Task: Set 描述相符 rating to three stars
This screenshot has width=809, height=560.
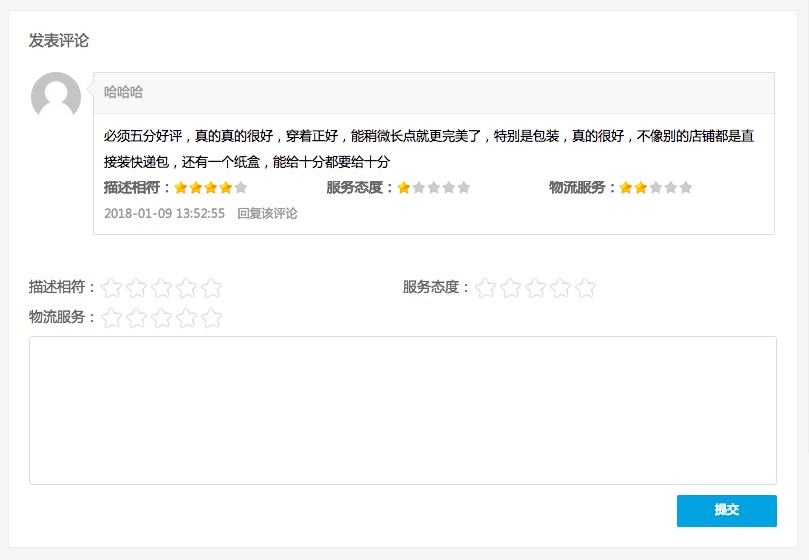Action: 162,288
